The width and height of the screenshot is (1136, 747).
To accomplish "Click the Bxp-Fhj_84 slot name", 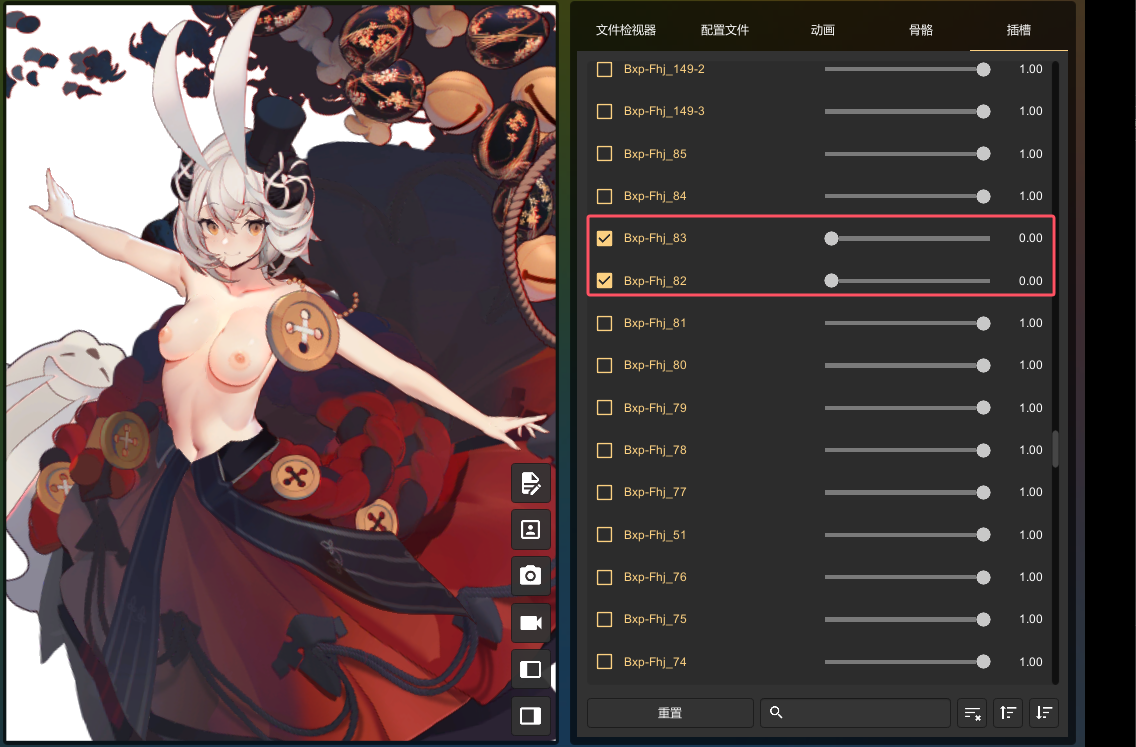I will 655,196.
